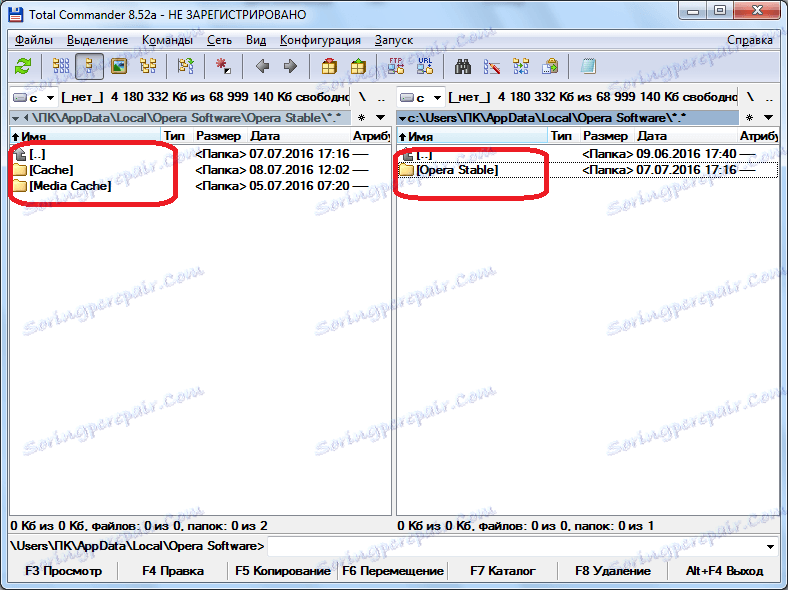
Task: Toggle the Full details view icon
Action: click(x=89, y=66)
